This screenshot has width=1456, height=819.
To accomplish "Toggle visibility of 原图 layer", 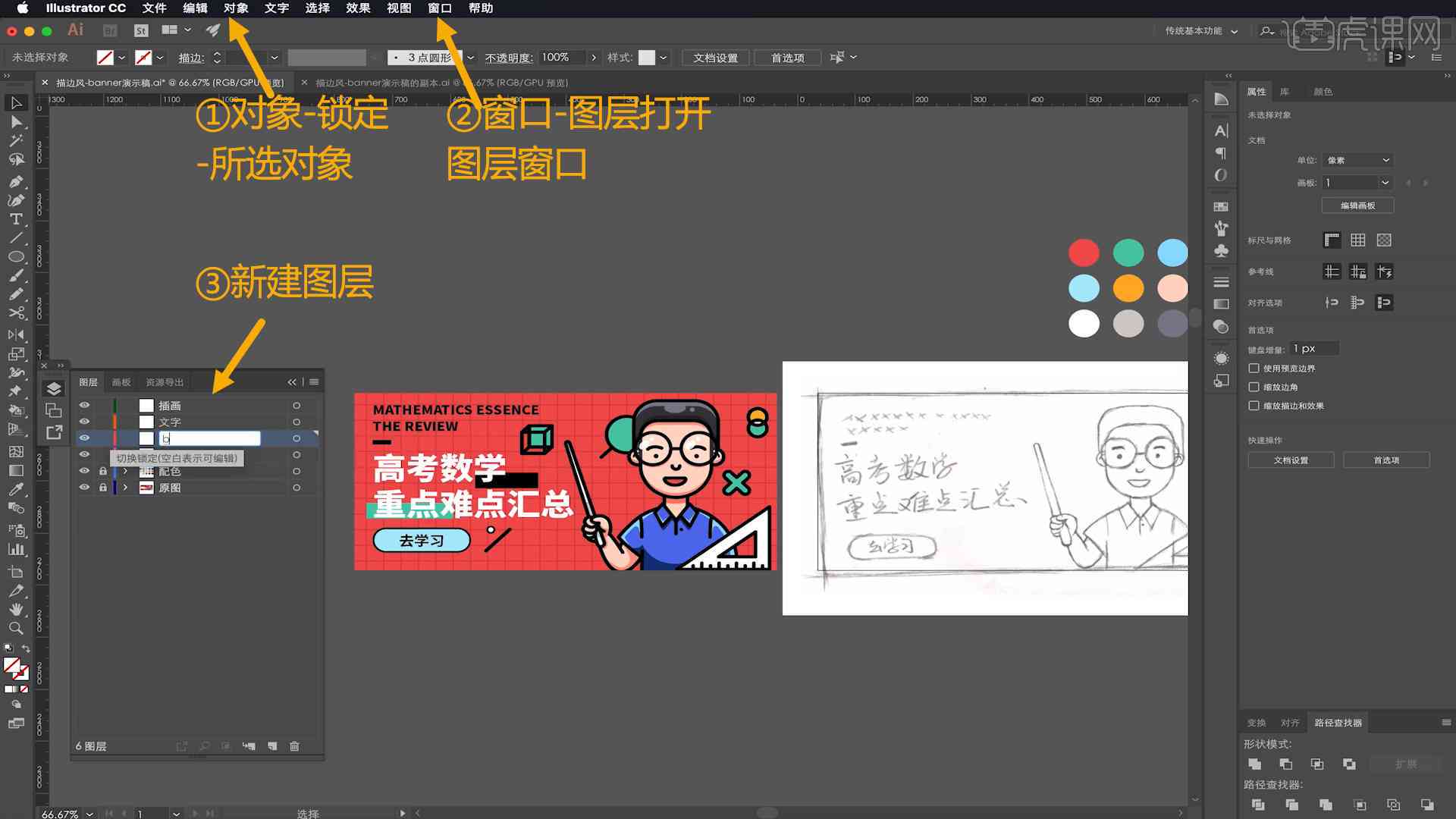I will coord(84,487).
